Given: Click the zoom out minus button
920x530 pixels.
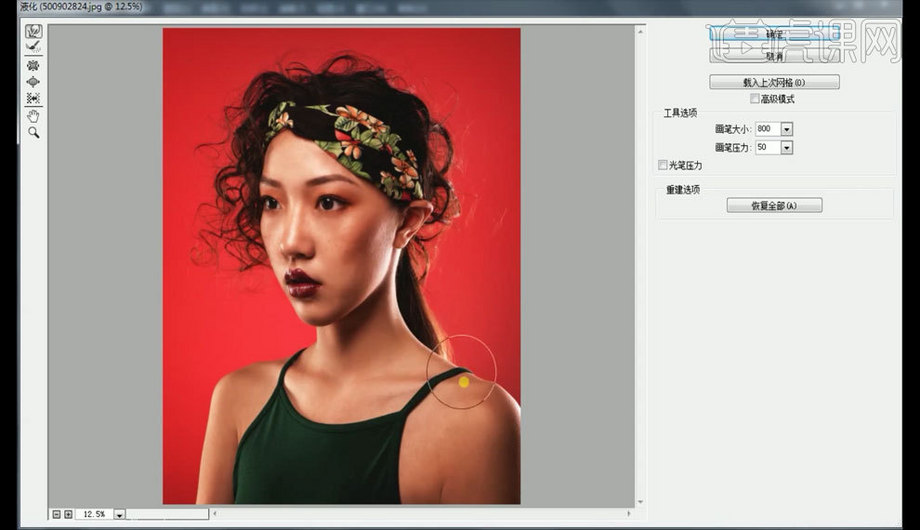Looking at the screenshot, I should pyautogui.click(x=56, y=514).
